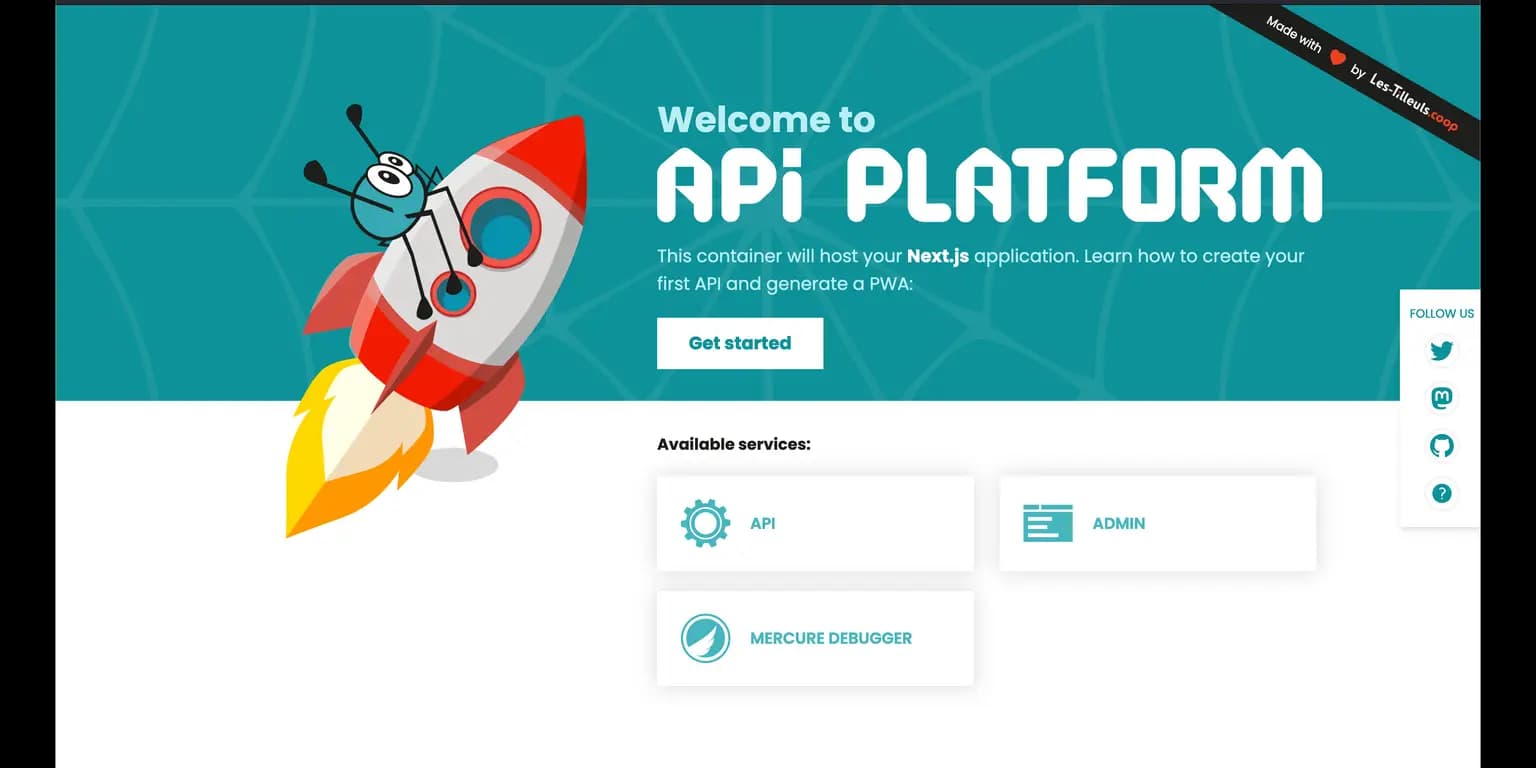1536x768 pixels.
Task: Click the API PLATFORM logo heading
Action: [x=990, y=185]
